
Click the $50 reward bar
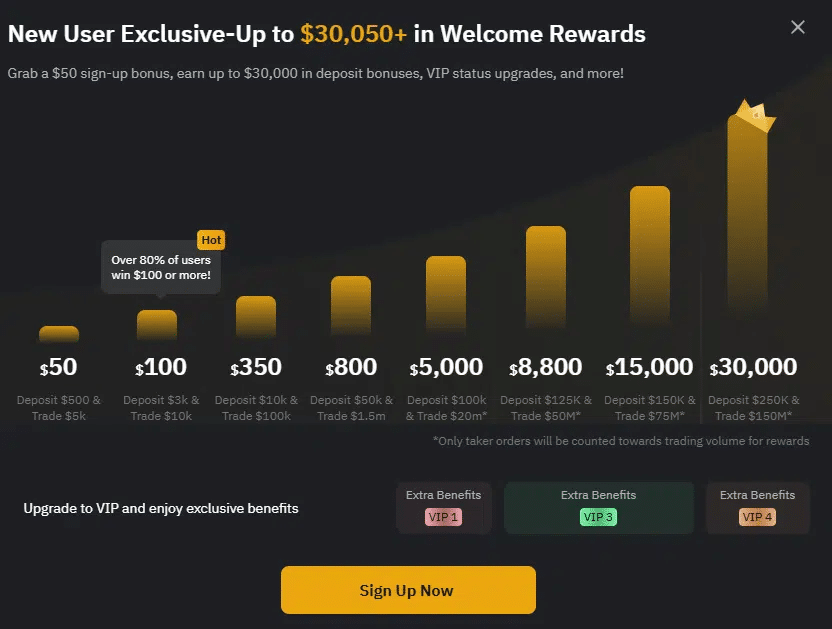[x=59, y=334]
